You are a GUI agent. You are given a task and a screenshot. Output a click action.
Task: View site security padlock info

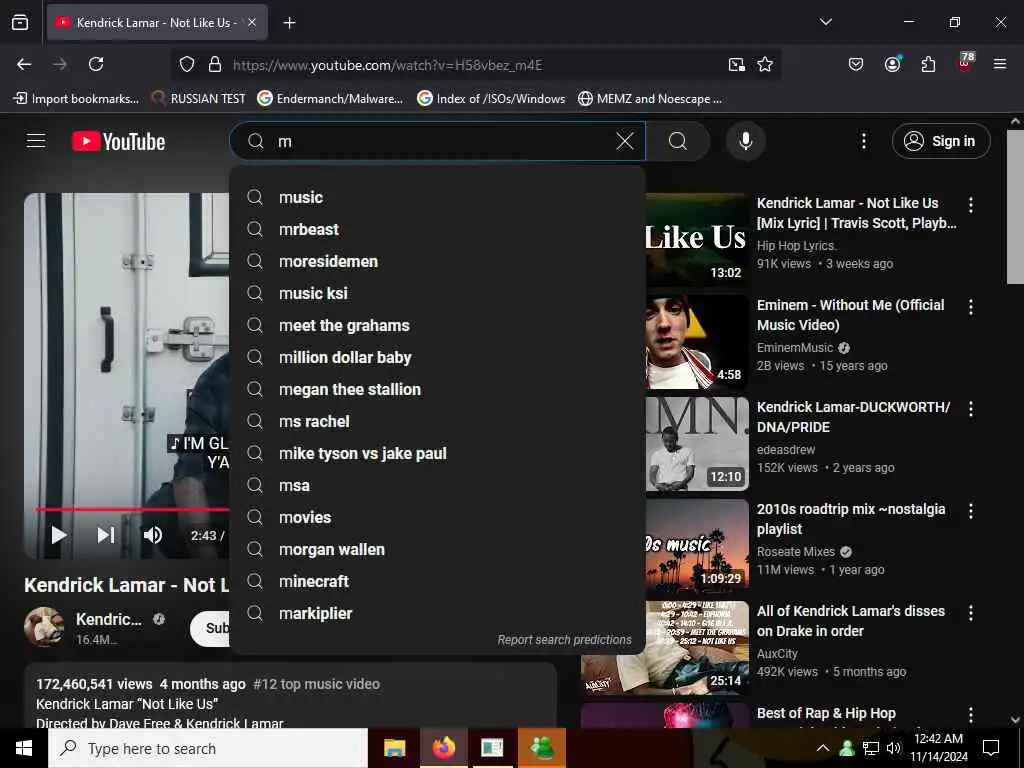pyautogui.click(x=214, y=65)
